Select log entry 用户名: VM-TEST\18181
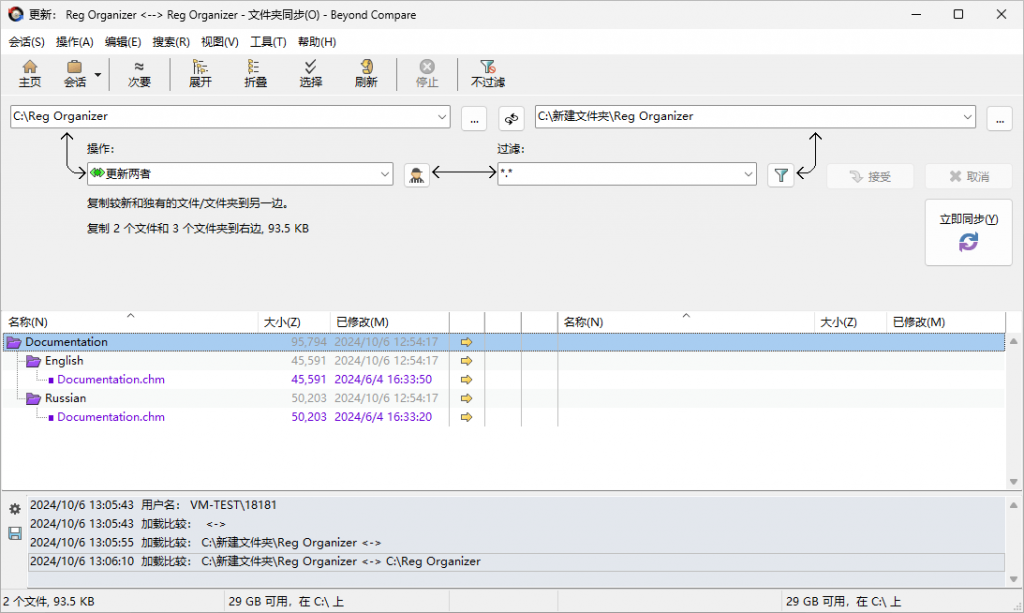 click(516, 505)
